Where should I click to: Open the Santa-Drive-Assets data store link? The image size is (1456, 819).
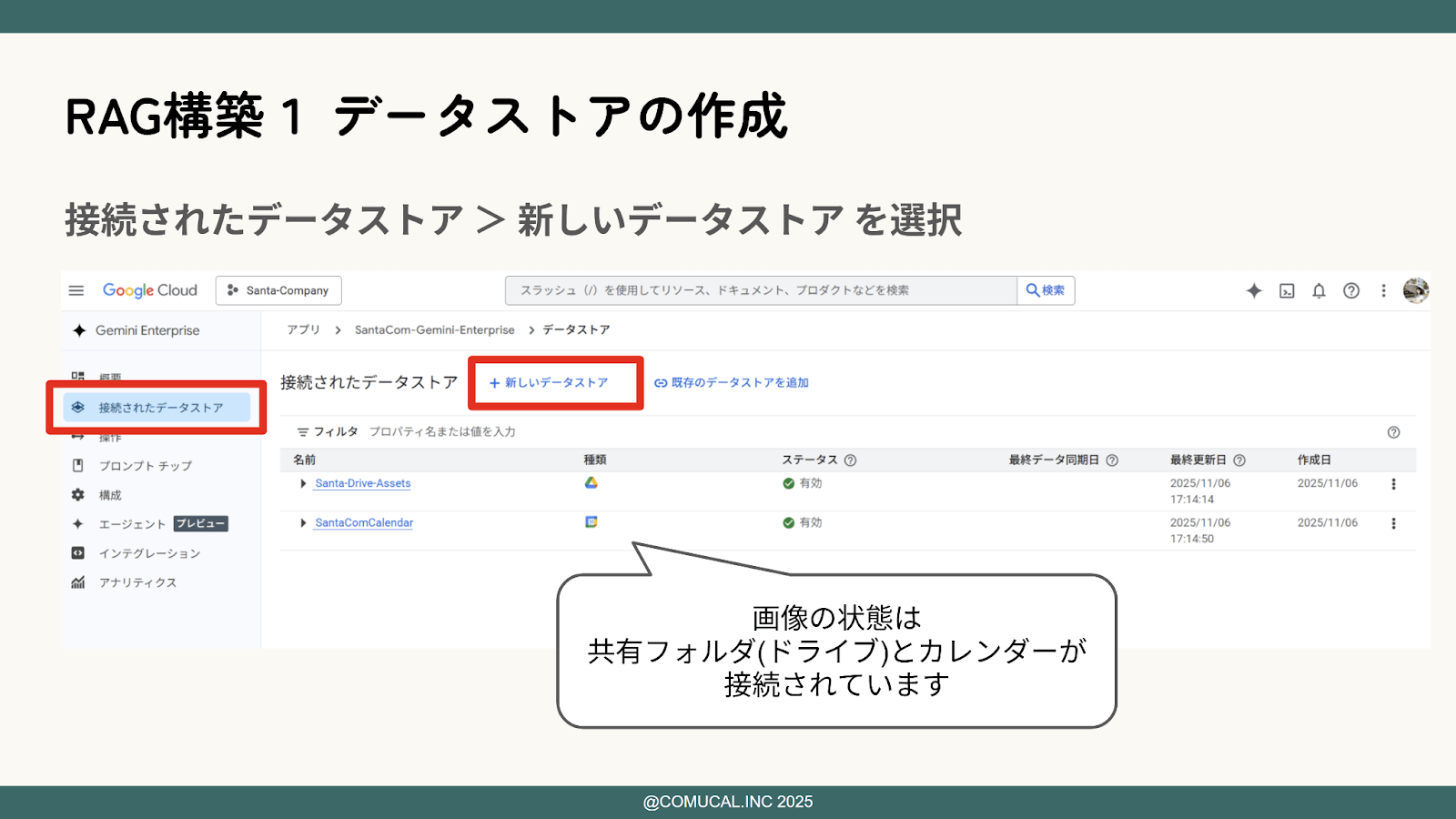[x=362, y=484]
